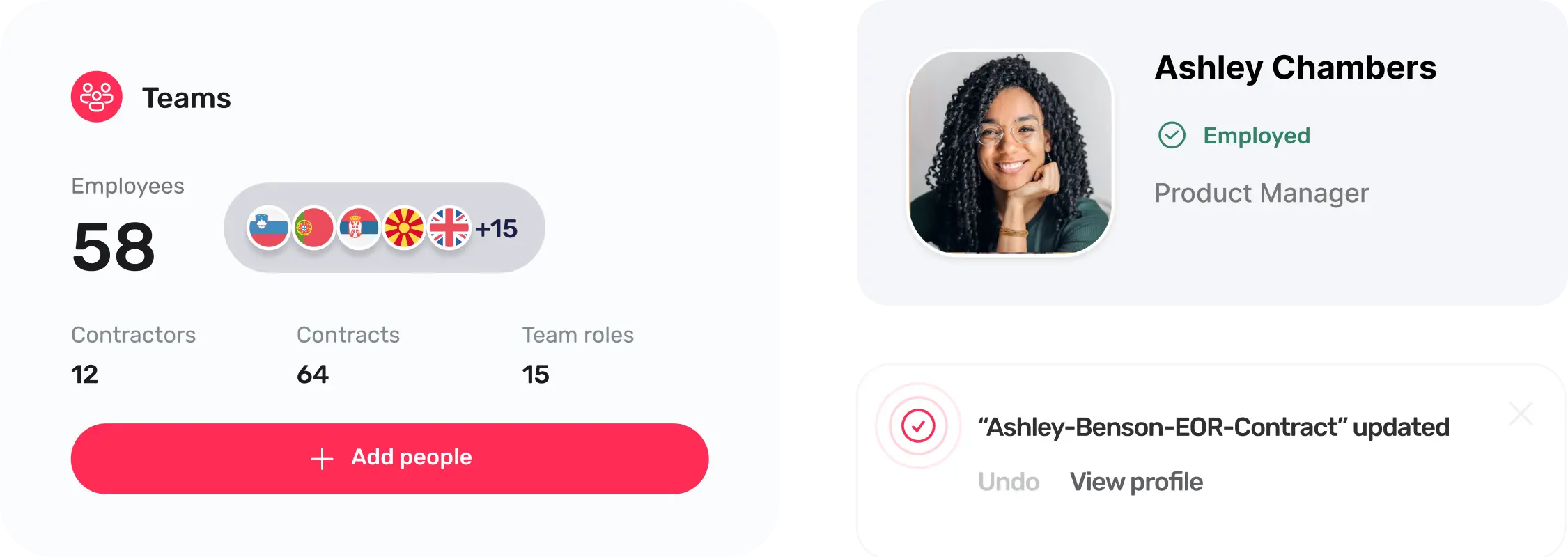Open View profile link
1568x557 pixels.
tap(1136, 481)
